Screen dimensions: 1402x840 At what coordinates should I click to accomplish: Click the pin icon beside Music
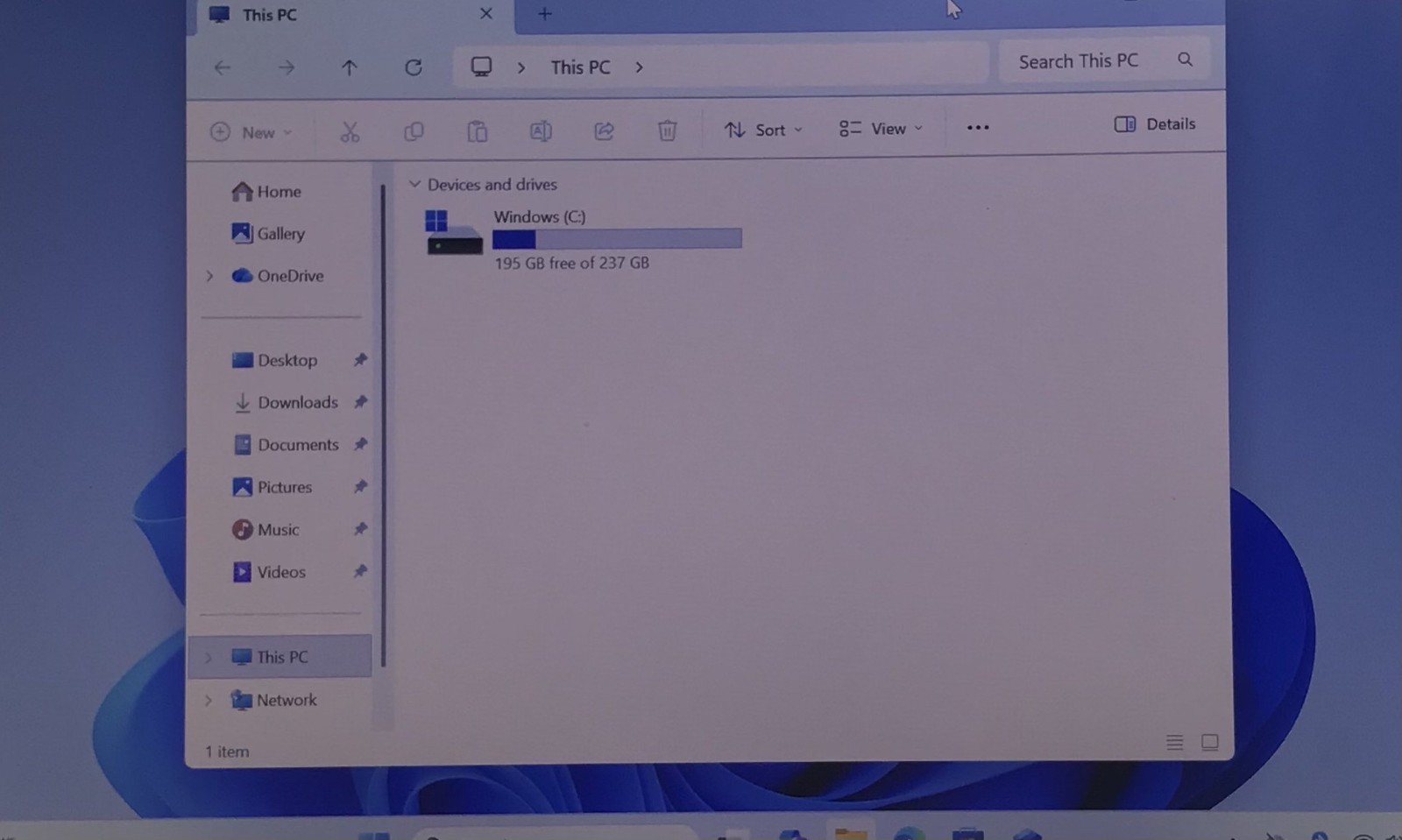360,528
